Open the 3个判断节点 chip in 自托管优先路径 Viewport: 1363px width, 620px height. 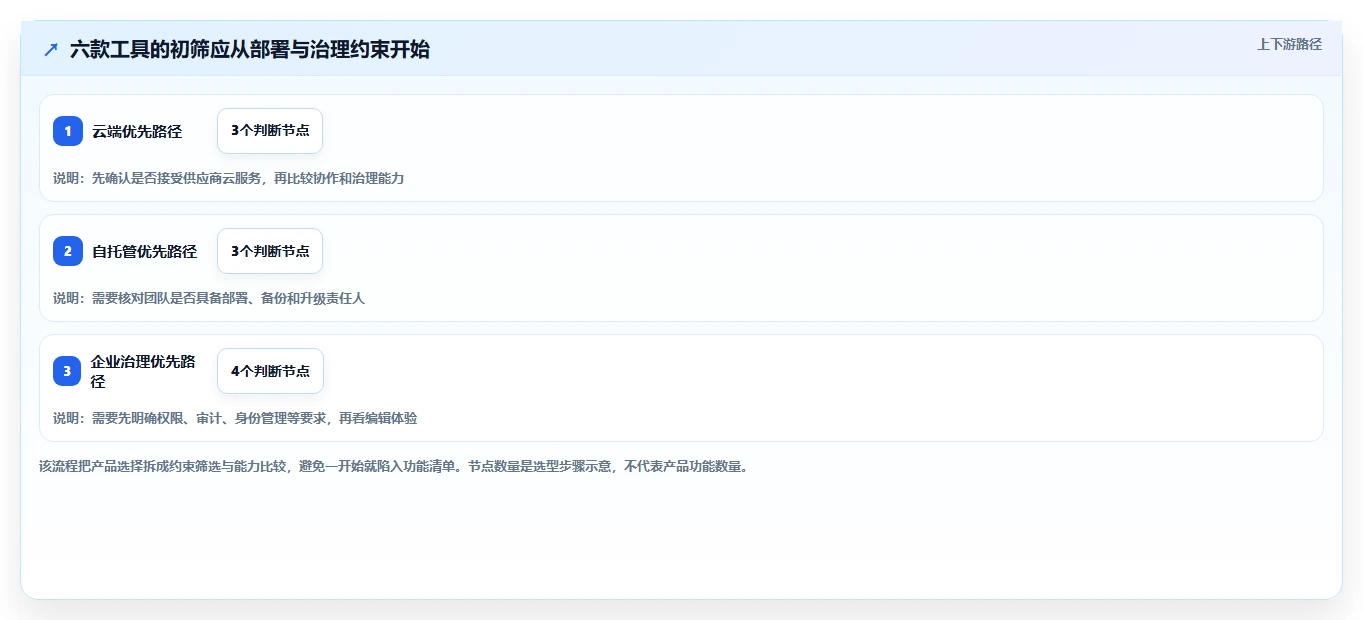pos(270,251)
